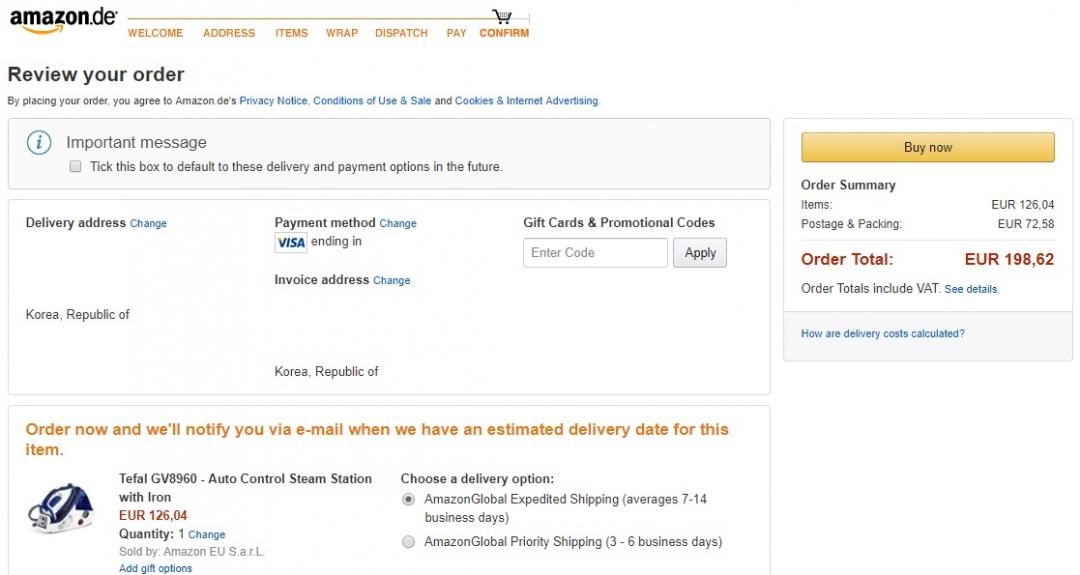Tick the default delivery options checkbox
1080x575 pixels.
click(x=75, y=167)
